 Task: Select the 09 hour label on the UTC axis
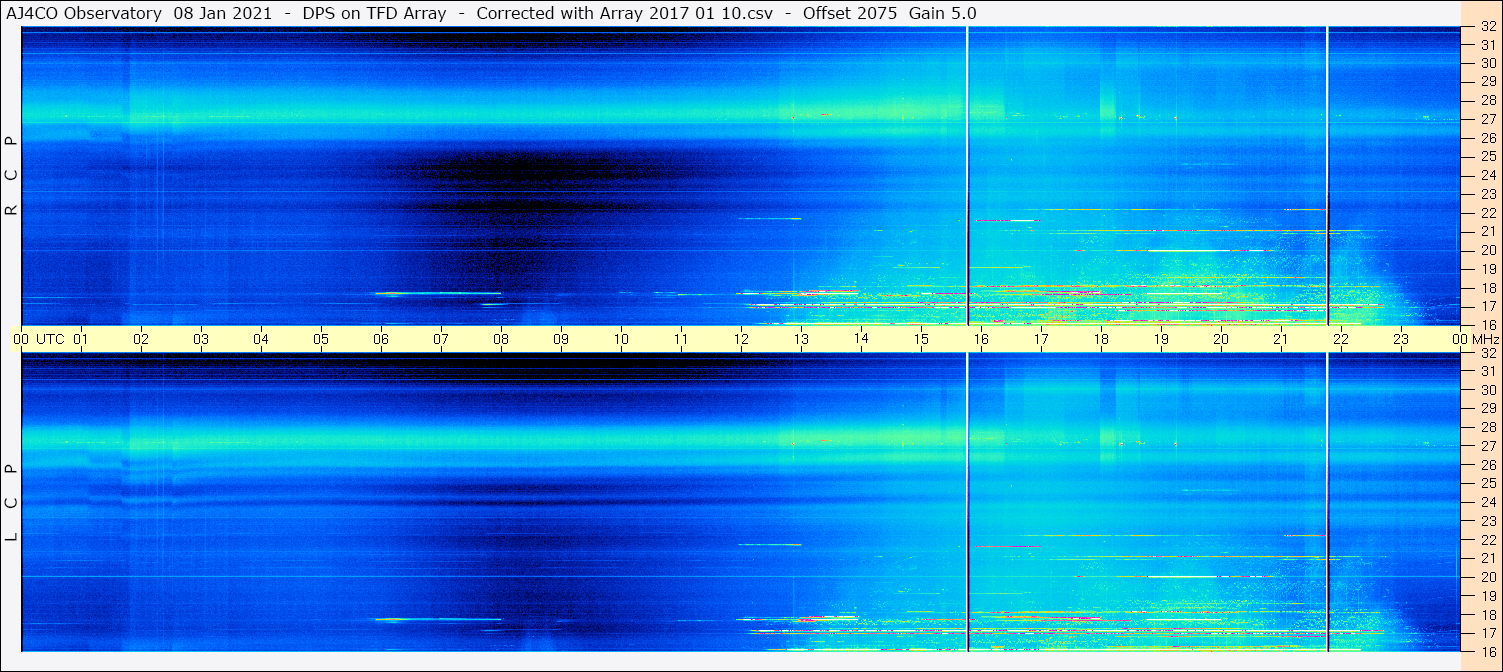click(x=561, y=339)
